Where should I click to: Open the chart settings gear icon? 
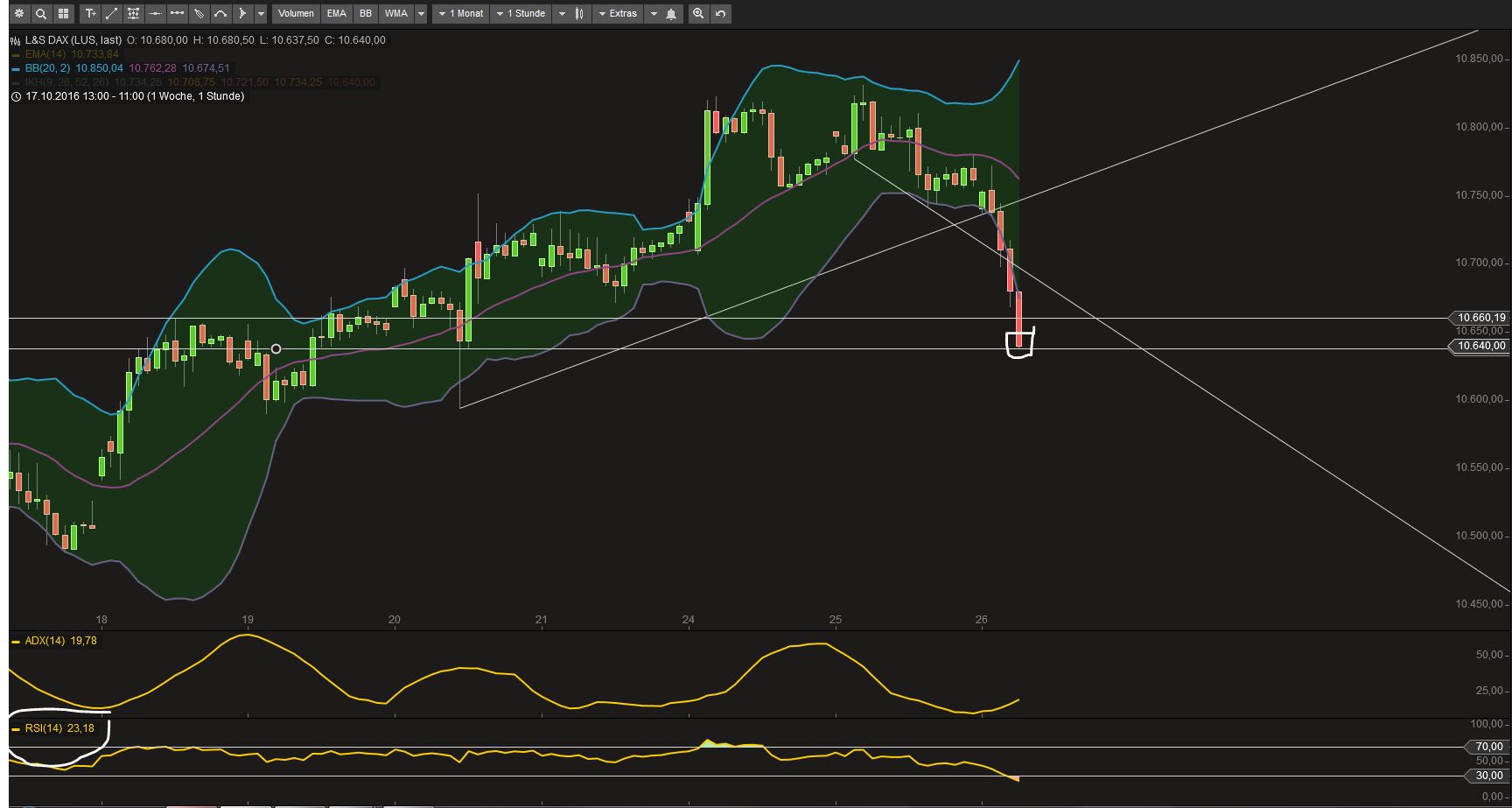tap(18, 13)
